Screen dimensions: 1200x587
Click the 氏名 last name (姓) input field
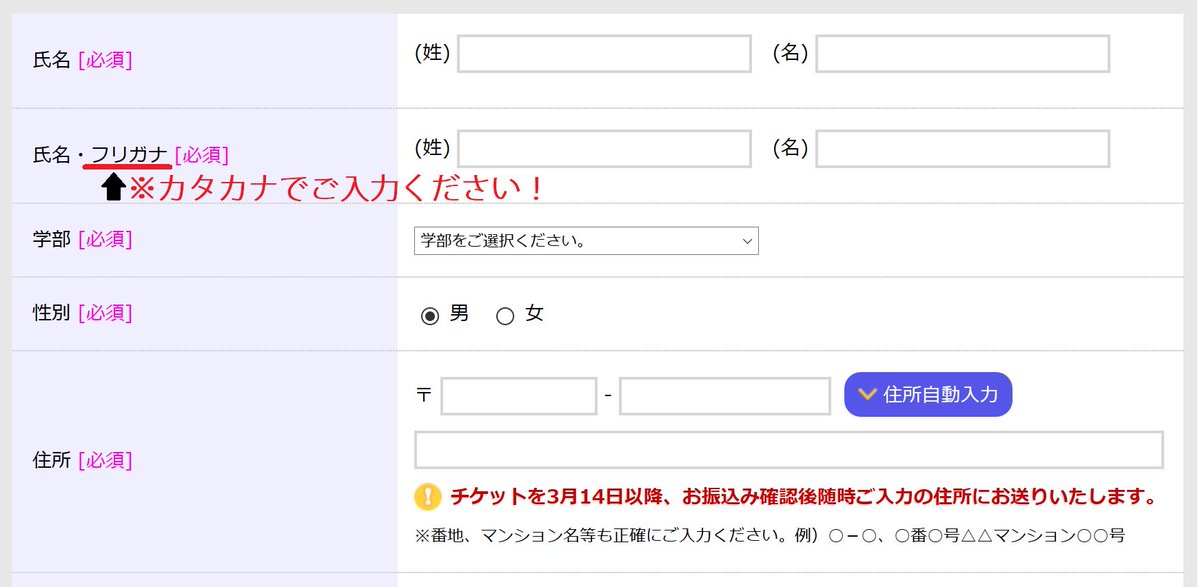coord(604,53)
